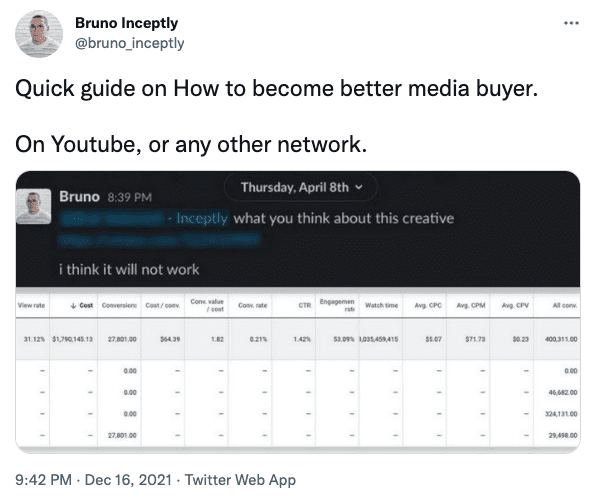Click the Twitter Web App source link
This screenshot has height=504, width=596.
(240, 480)
